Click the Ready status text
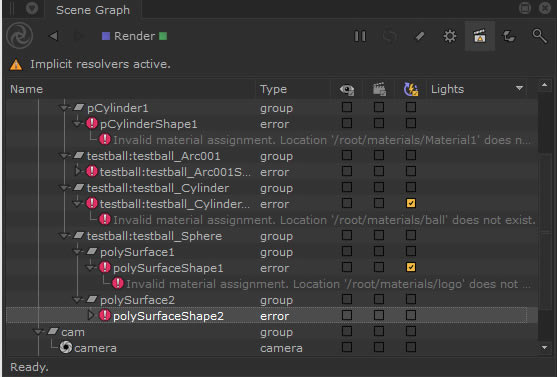The height and width of the screenshot is (377, 557). point(29,367)
